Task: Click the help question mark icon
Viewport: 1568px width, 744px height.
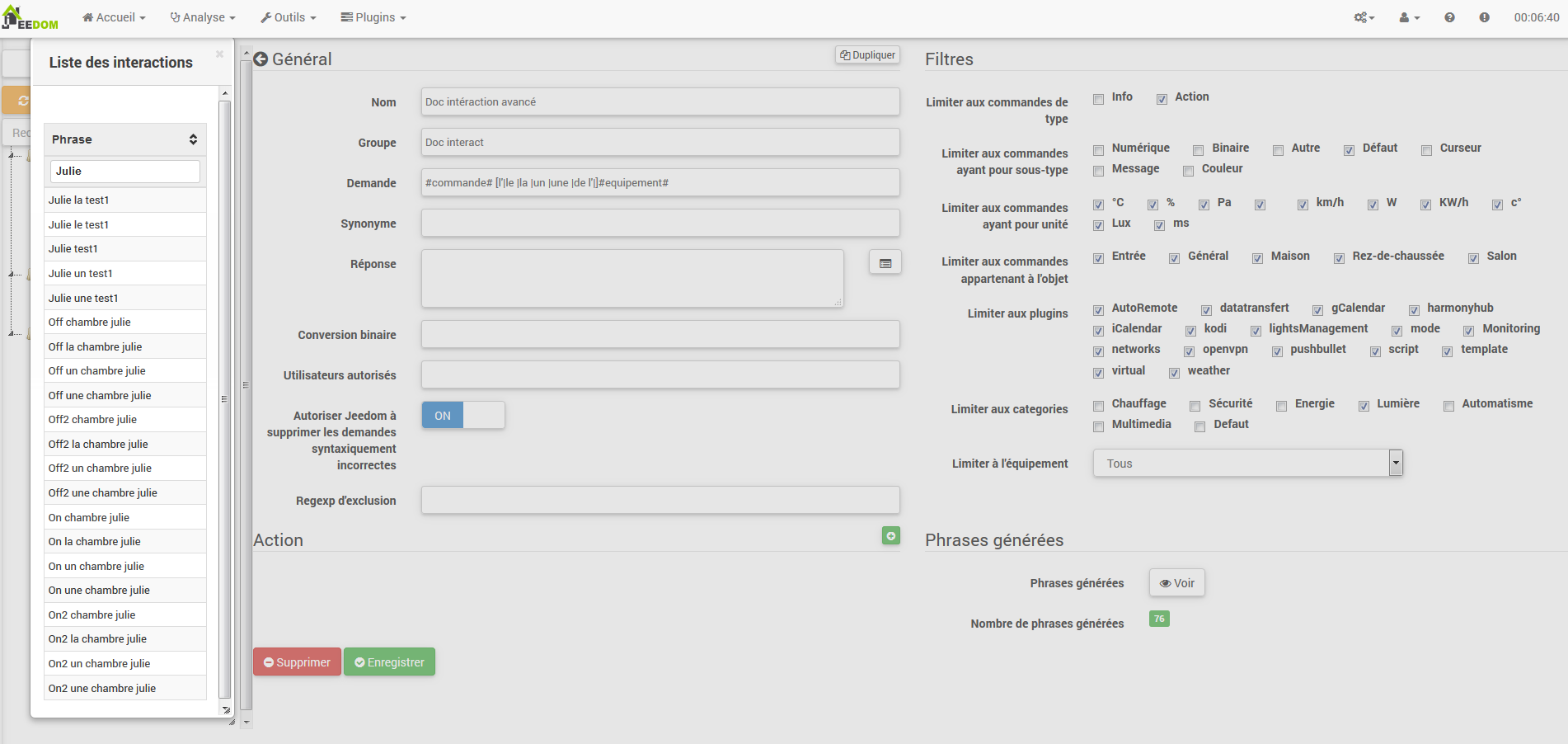Action: (x=1449, y=17)
